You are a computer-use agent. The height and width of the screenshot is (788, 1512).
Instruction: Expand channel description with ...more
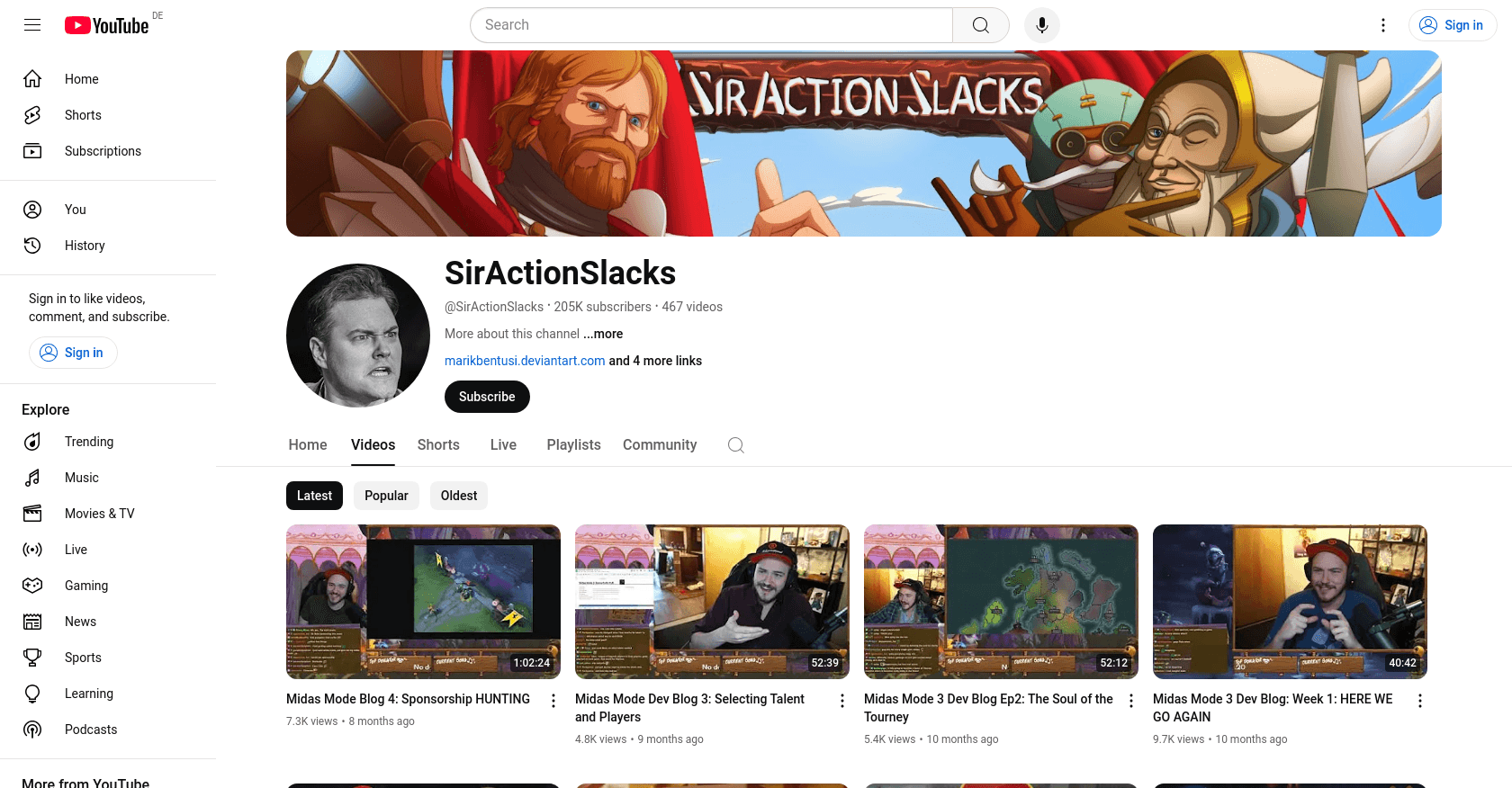click(603, 334)
